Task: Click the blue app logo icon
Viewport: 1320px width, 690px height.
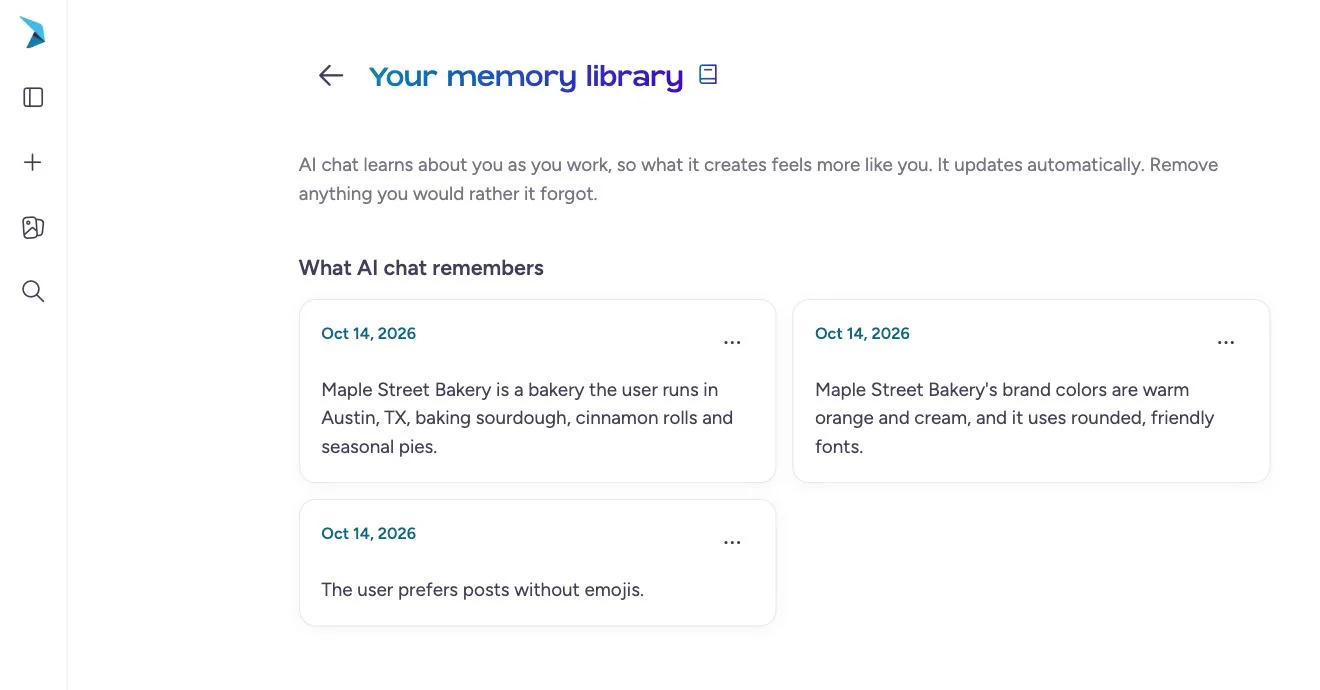Action: click(33, 32)
